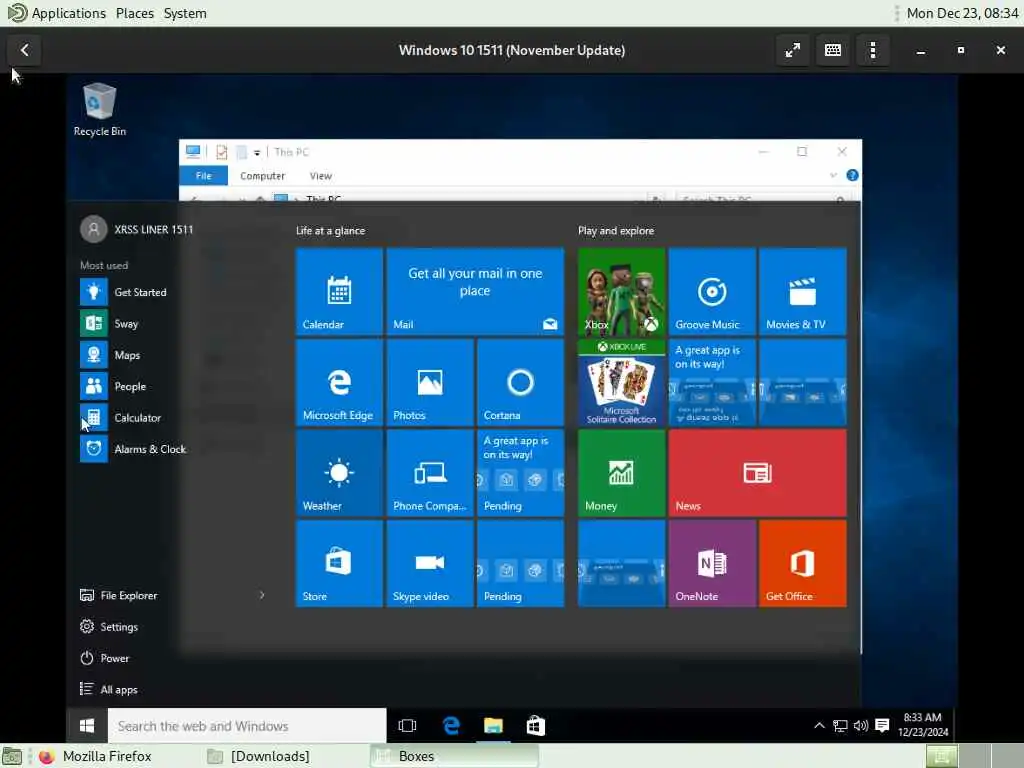Click Settings in the Start menu
This screenshot has height=768, width=1024.
point(109,626)
